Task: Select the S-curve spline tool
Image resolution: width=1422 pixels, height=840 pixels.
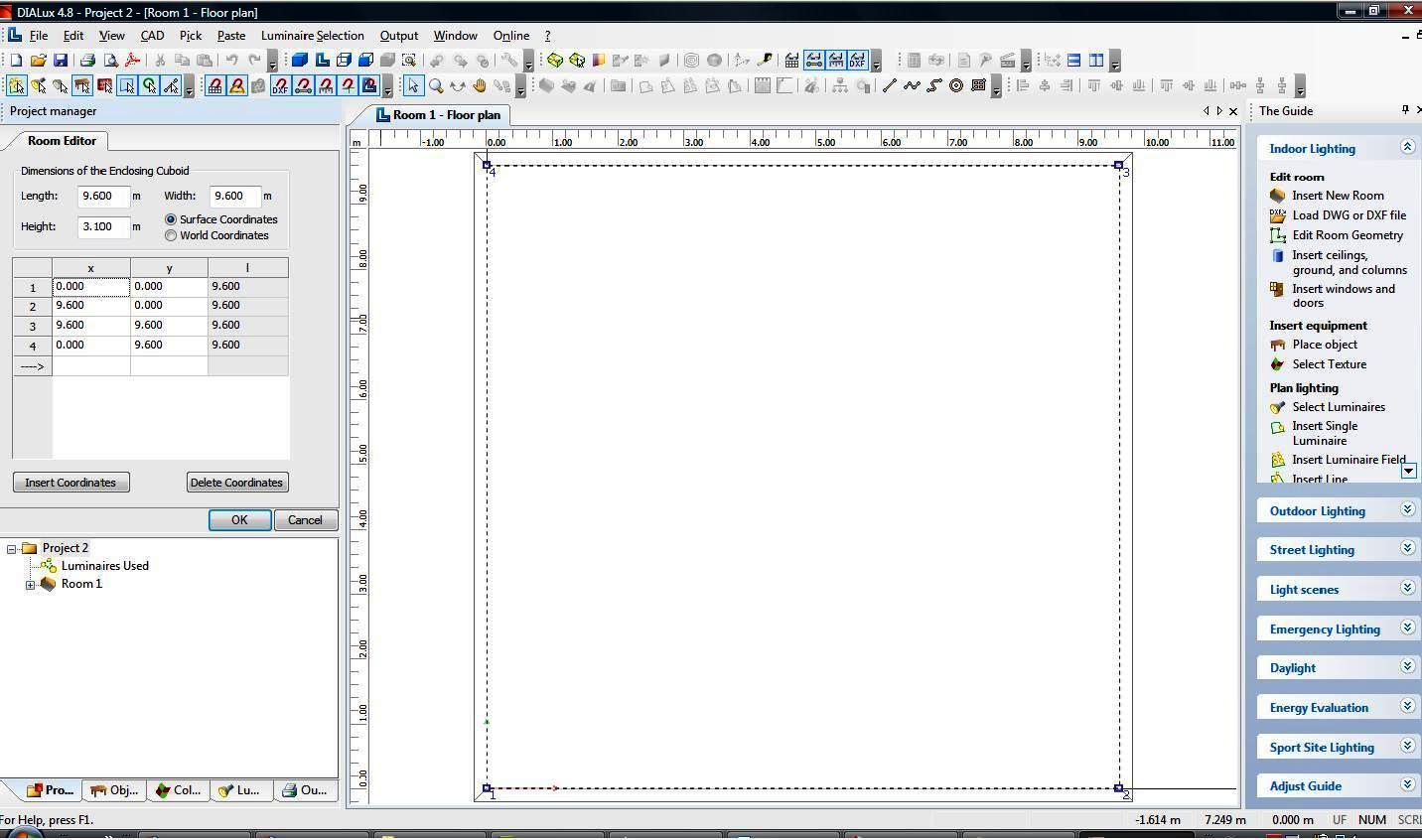Action: [933, 85]
